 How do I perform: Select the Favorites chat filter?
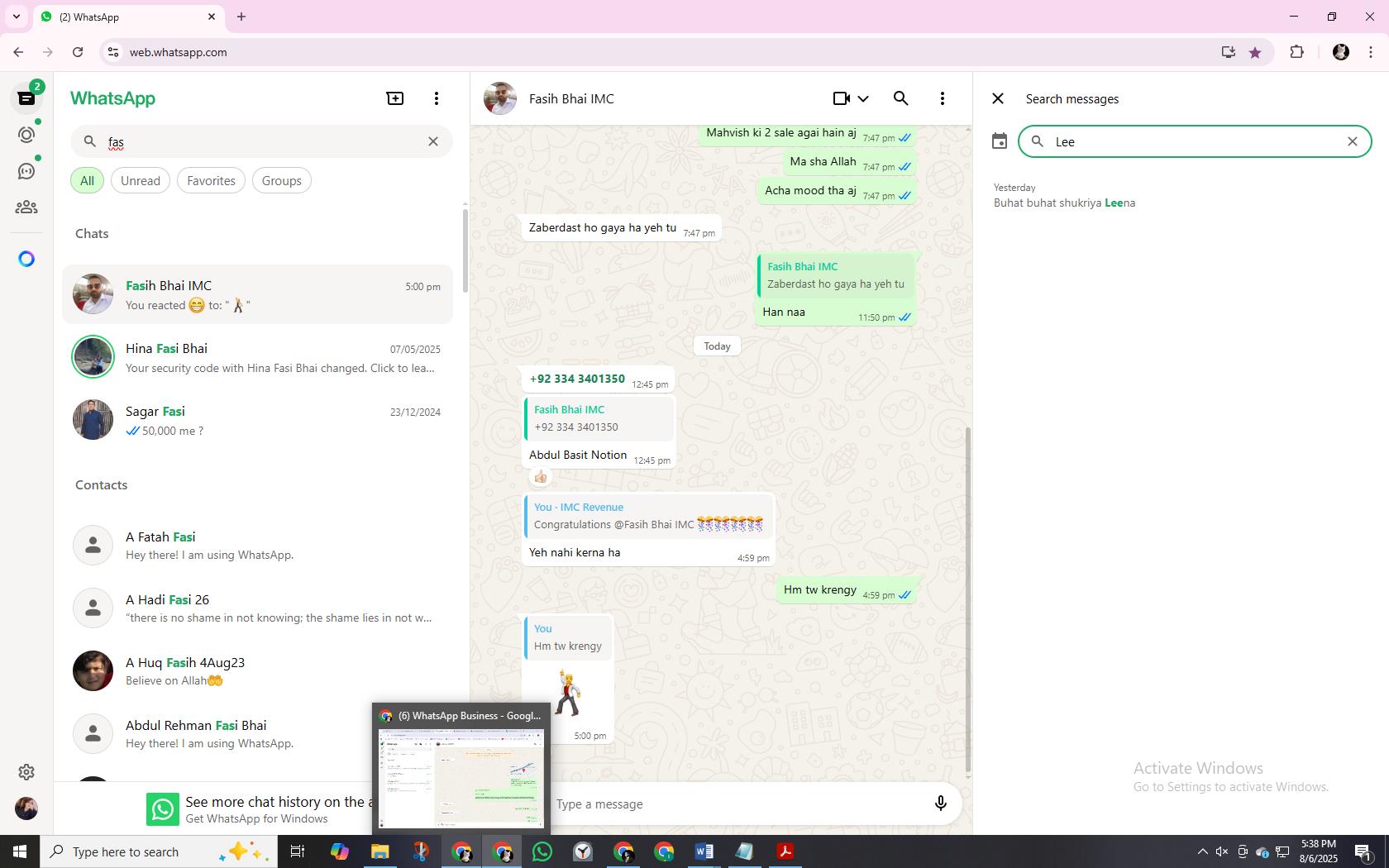[211, 180]
